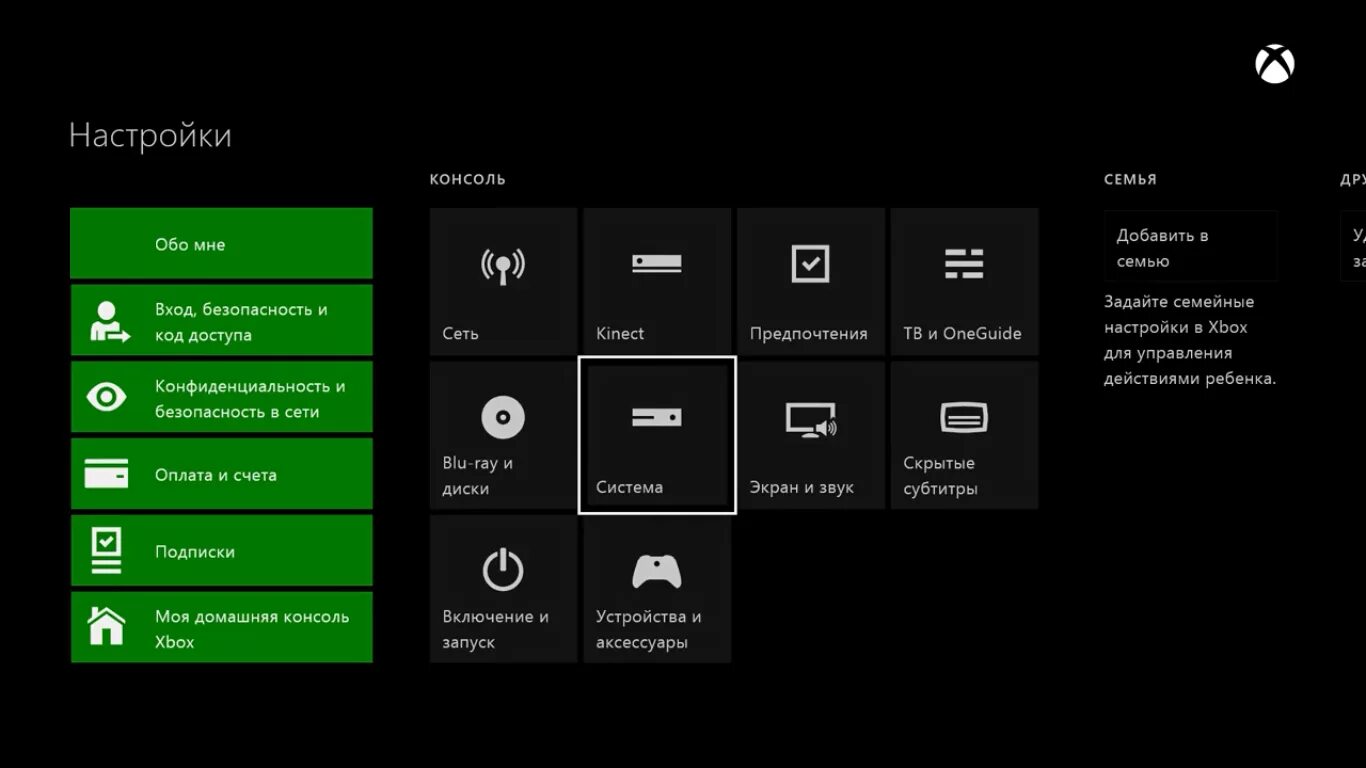Open Моя домашняя консоль Xbox
The height and width of the screenshot is (768, 1366).
pos(221,627)
